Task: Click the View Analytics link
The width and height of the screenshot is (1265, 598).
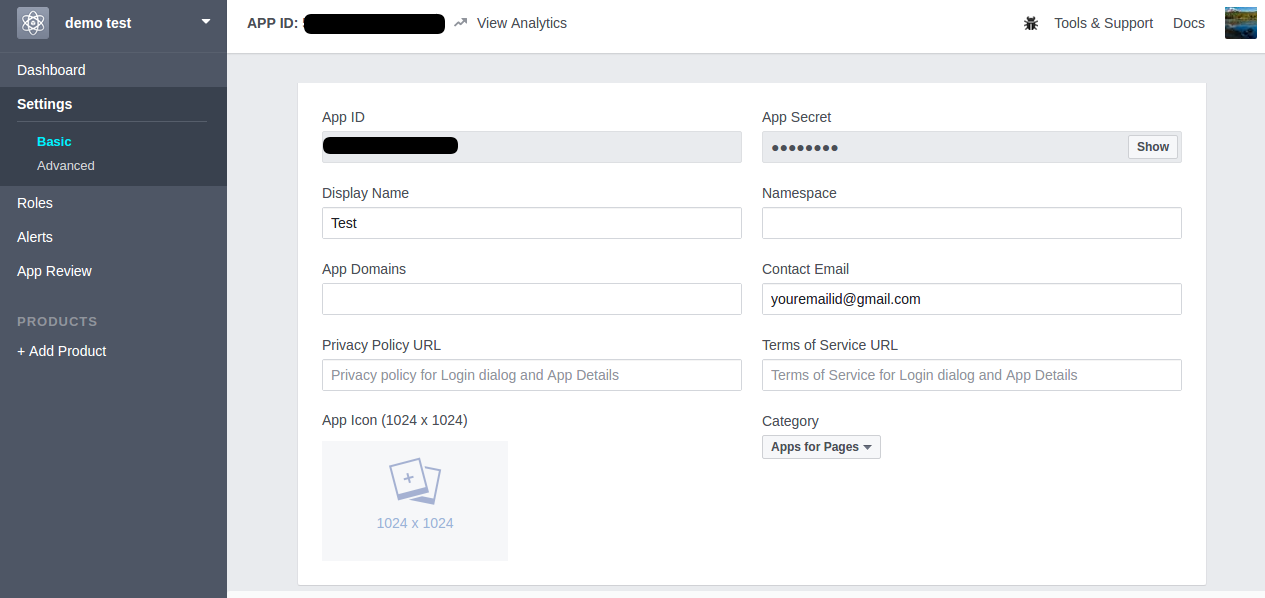Action: [x=521, y=23]
